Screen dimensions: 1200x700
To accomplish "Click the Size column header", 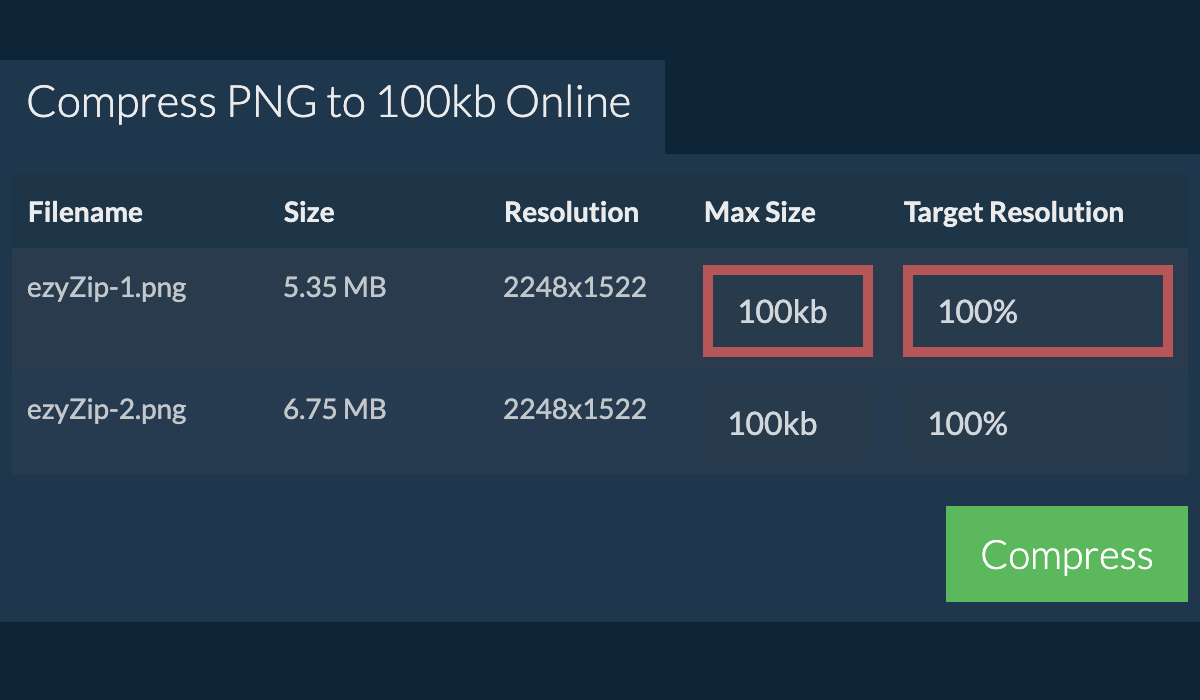I will click(x=308, y=211).
